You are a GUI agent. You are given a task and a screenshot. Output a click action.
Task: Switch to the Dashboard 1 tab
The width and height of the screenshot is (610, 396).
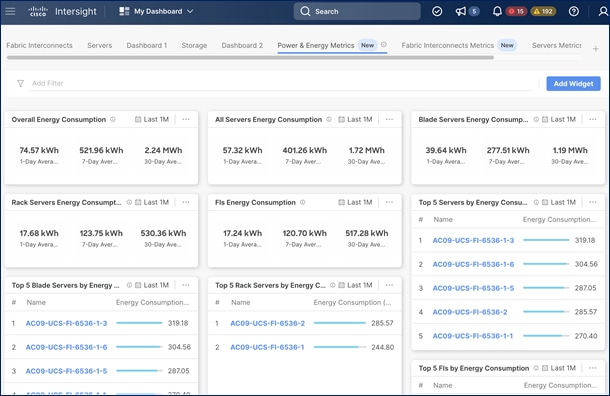pyautogui.click(x=147, y=46)
